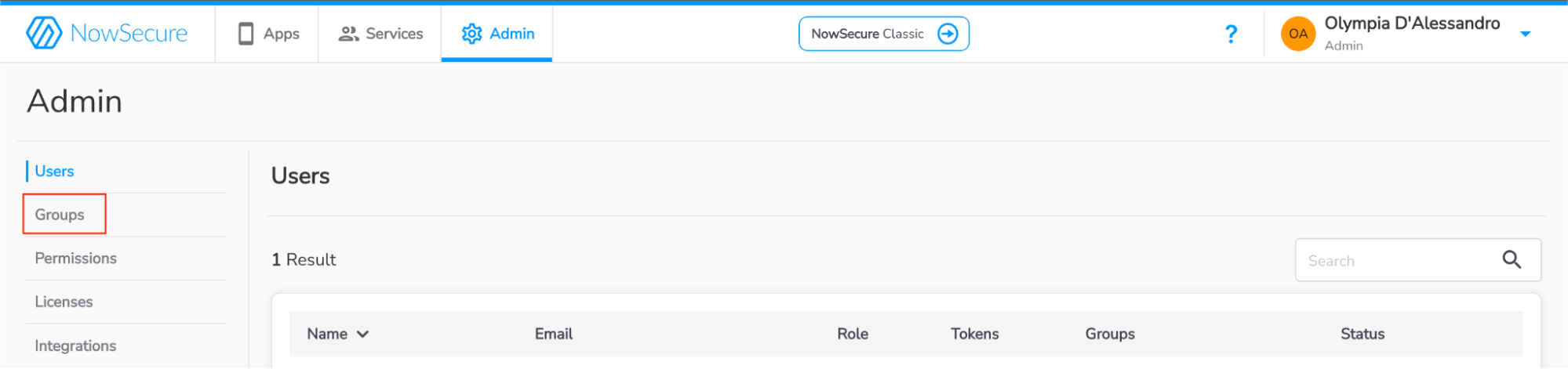The image size is (1568, 369).
Task: Click the NowSecure logo icon
Action: point(44,33)
